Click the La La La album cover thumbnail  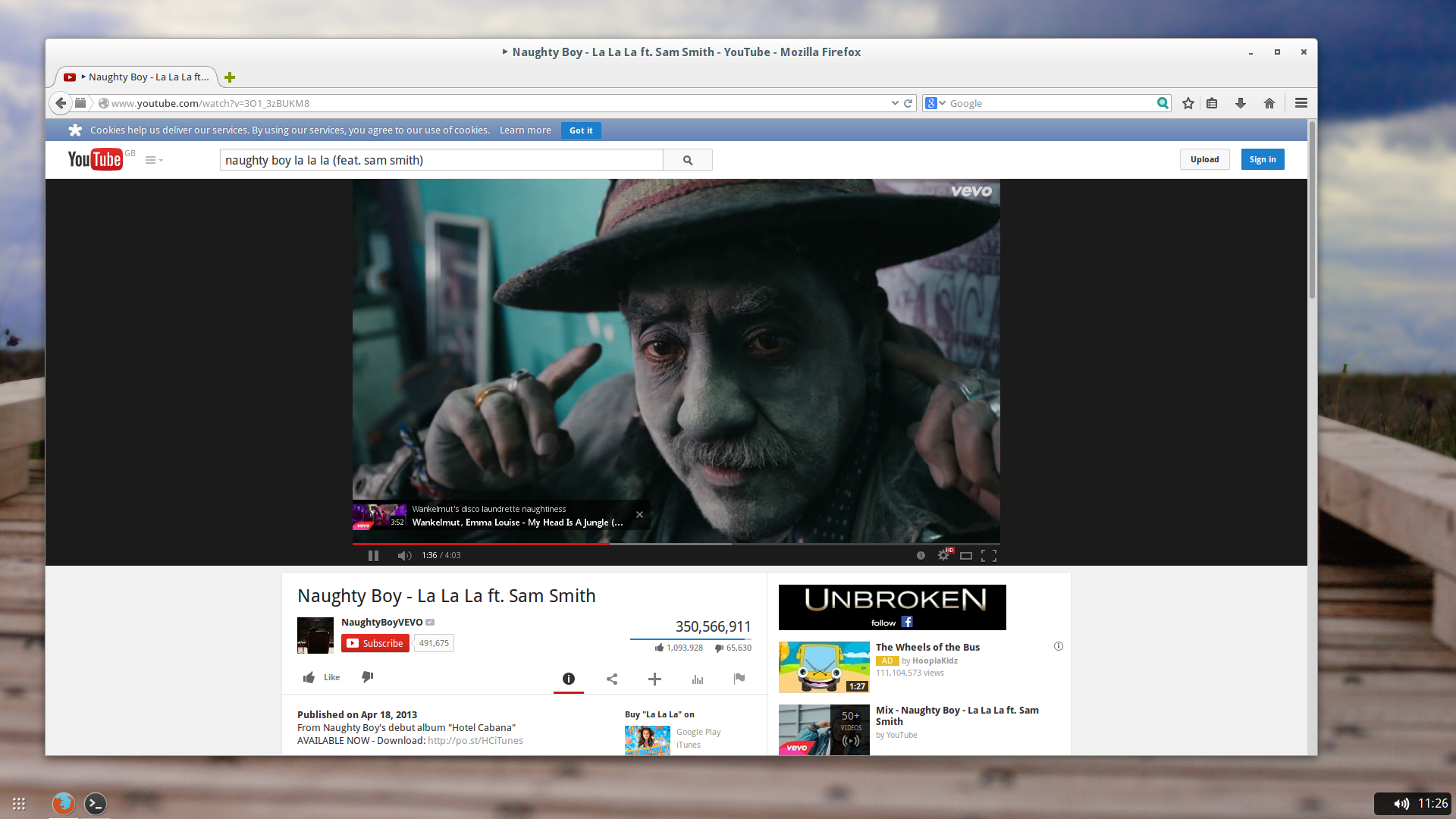[x=648, y=741]
